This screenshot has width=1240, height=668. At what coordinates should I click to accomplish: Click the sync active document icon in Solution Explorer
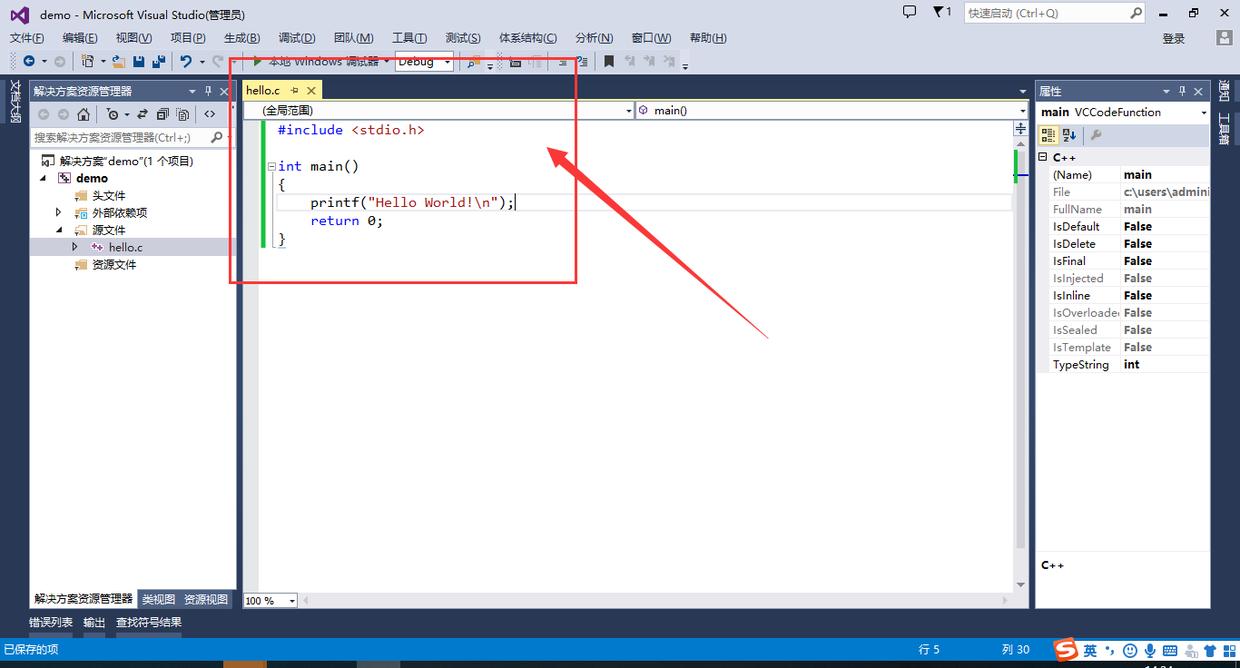141,114
